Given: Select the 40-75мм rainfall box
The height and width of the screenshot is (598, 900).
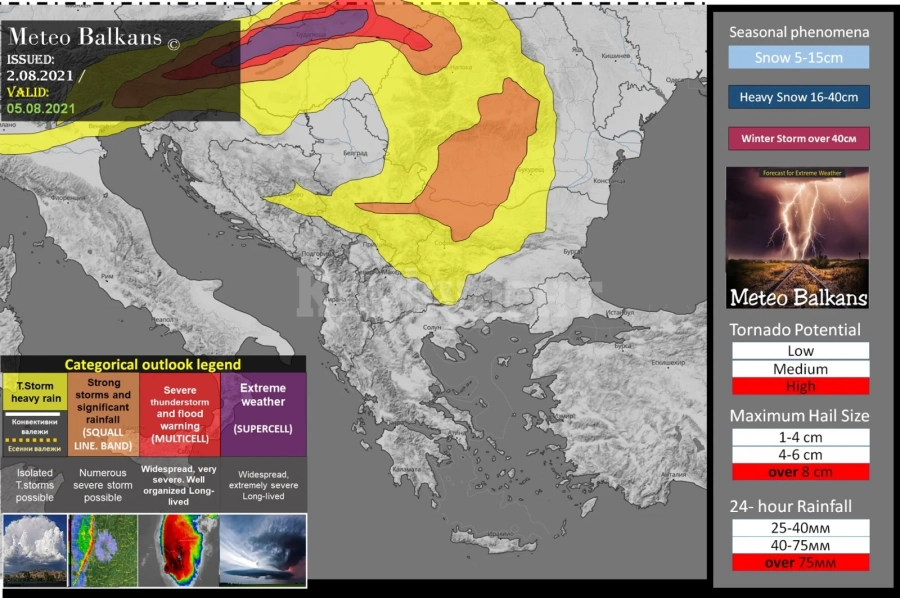Looking at the screenshot, I should [x=800, y=545].
